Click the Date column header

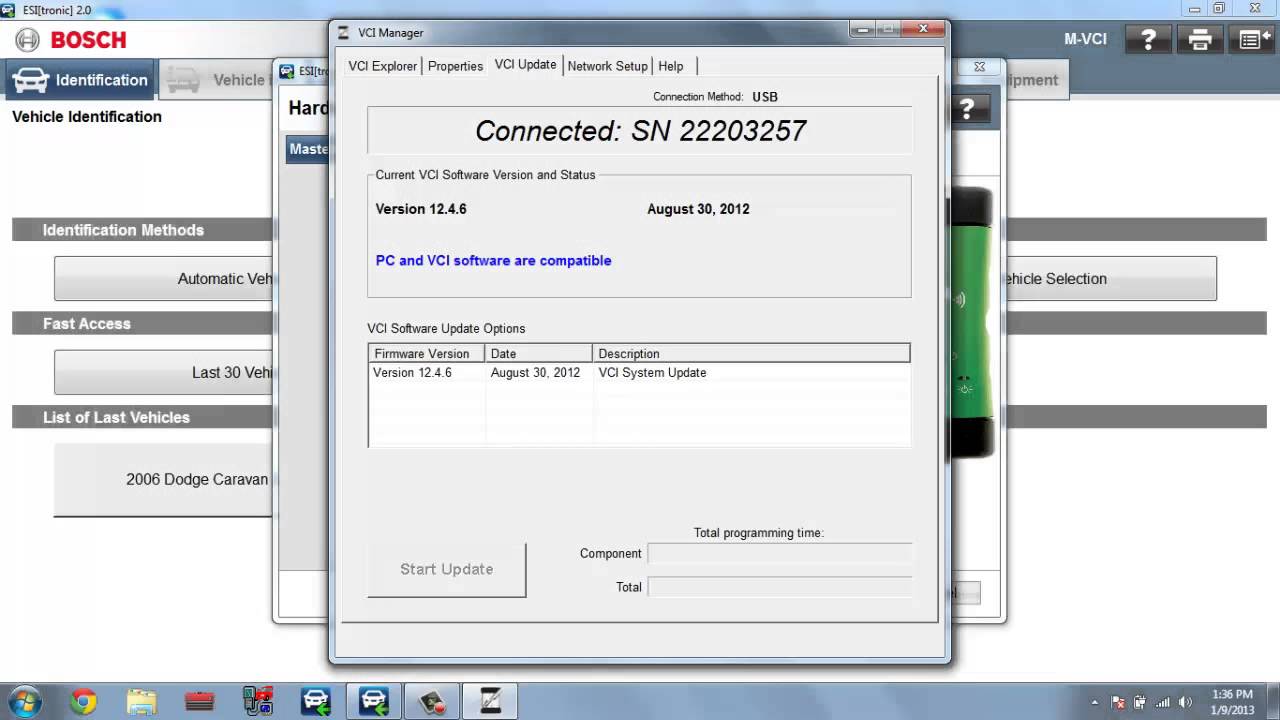coord(539,353)
